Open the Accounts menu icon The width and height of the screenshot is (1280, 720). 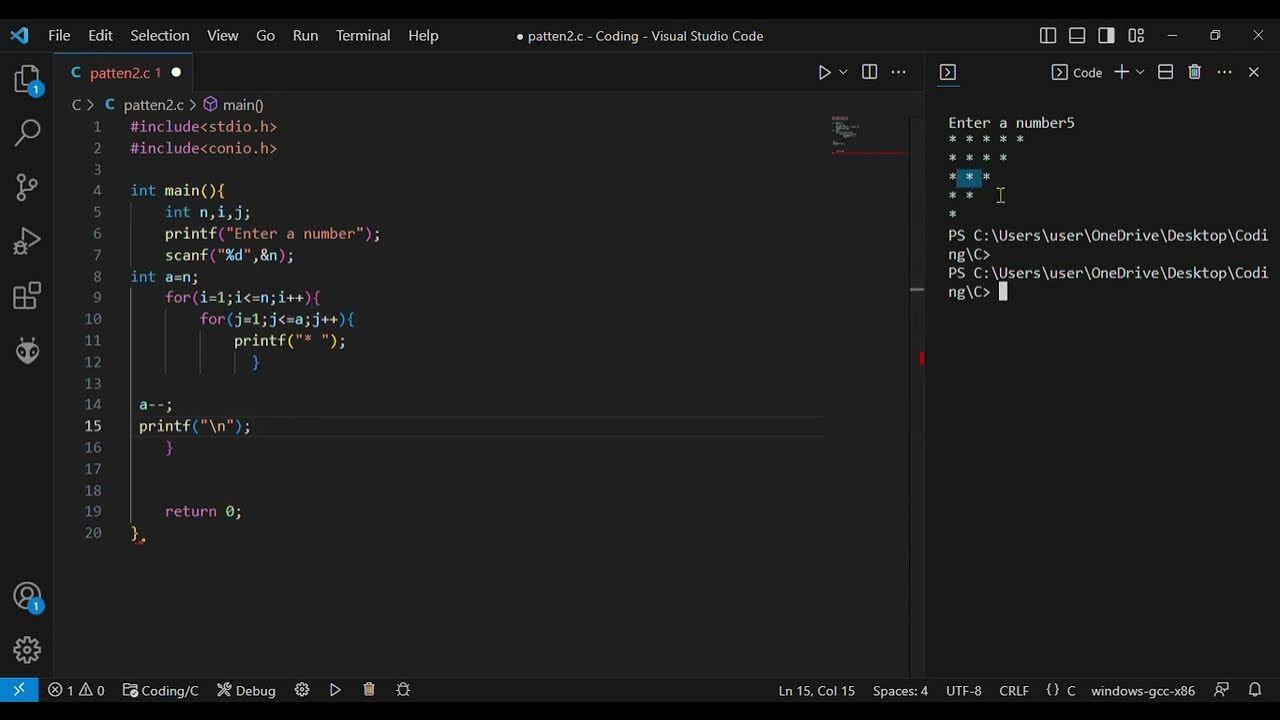click(x=27, y=597)
